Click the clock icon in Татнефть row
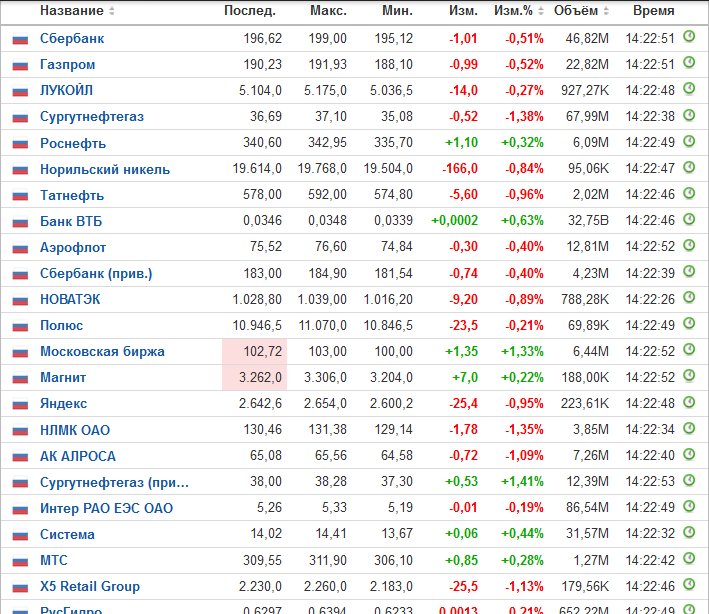Screen dimensions: 709x614 pos(689,193)
